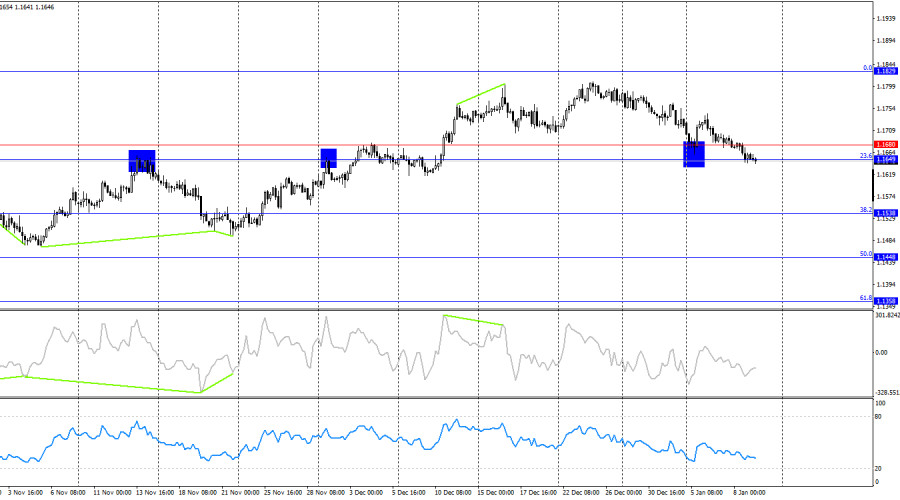This screenshot has width=900, height=500.
Task: Click the 22 Dec 08:00 time label
Action: pos(581,493)
